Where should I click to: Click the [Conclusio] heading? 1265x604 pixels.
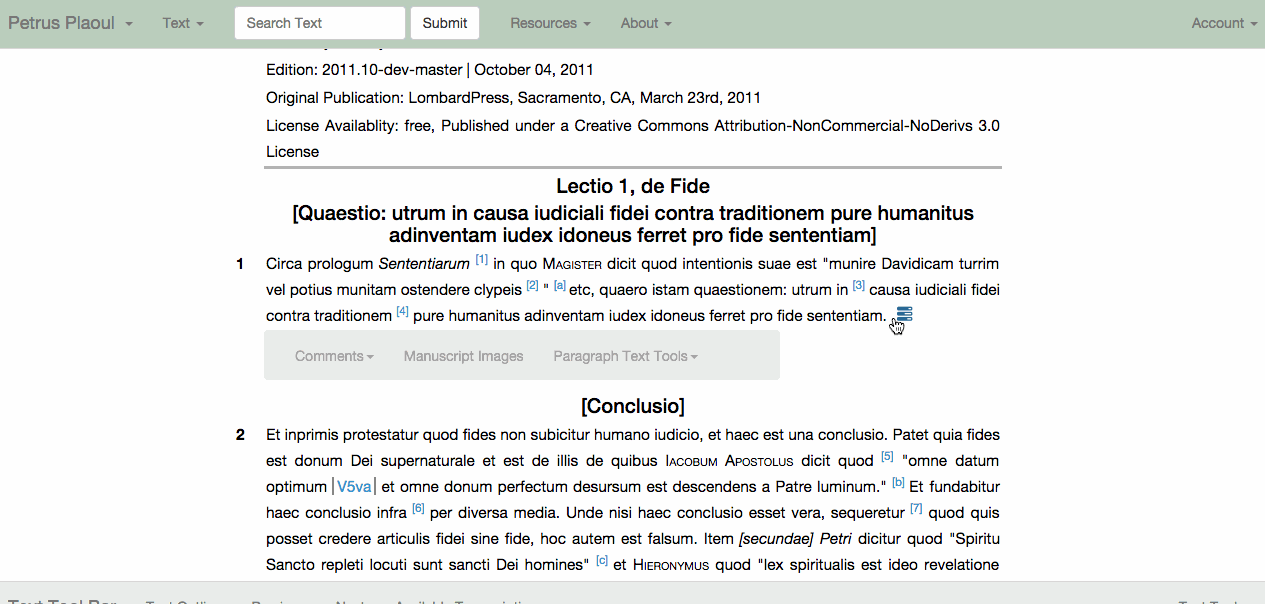pos(633,407)
